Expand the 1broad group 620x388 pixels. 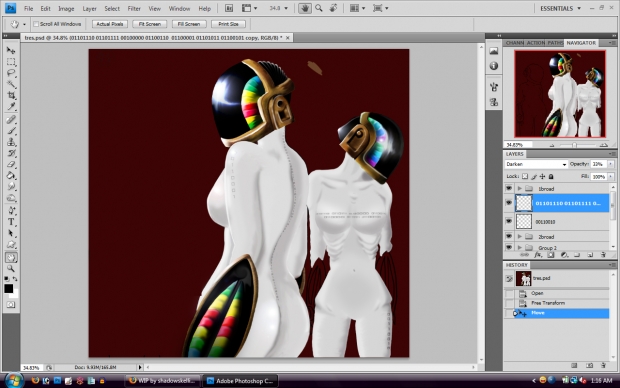[520, 189]
